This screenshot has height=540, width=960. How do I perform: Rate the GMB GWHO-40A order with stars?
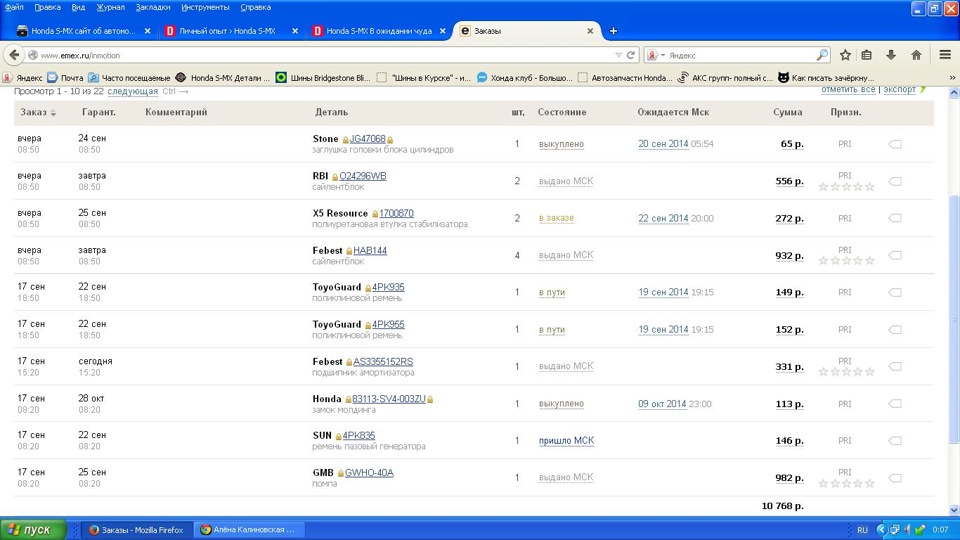pos(846,484)
